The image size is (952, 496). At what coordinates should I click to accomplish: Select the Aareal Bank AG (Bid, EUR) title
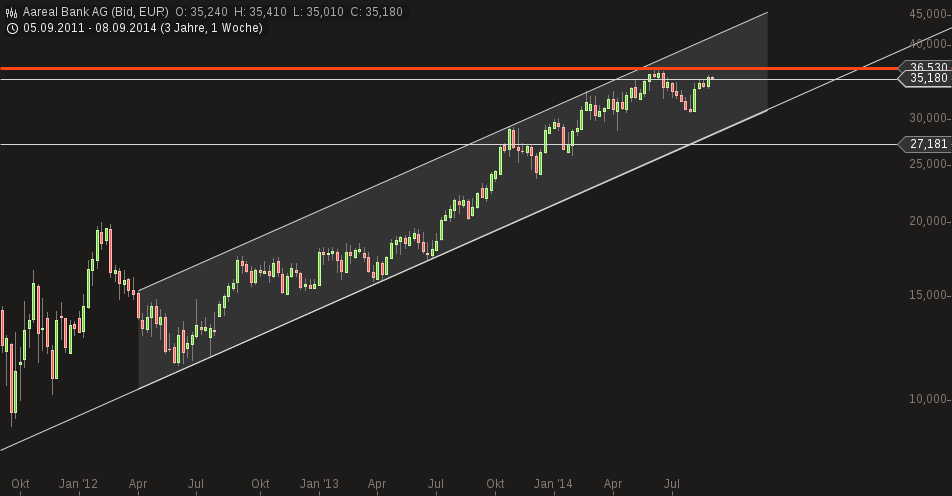point(95,12)
